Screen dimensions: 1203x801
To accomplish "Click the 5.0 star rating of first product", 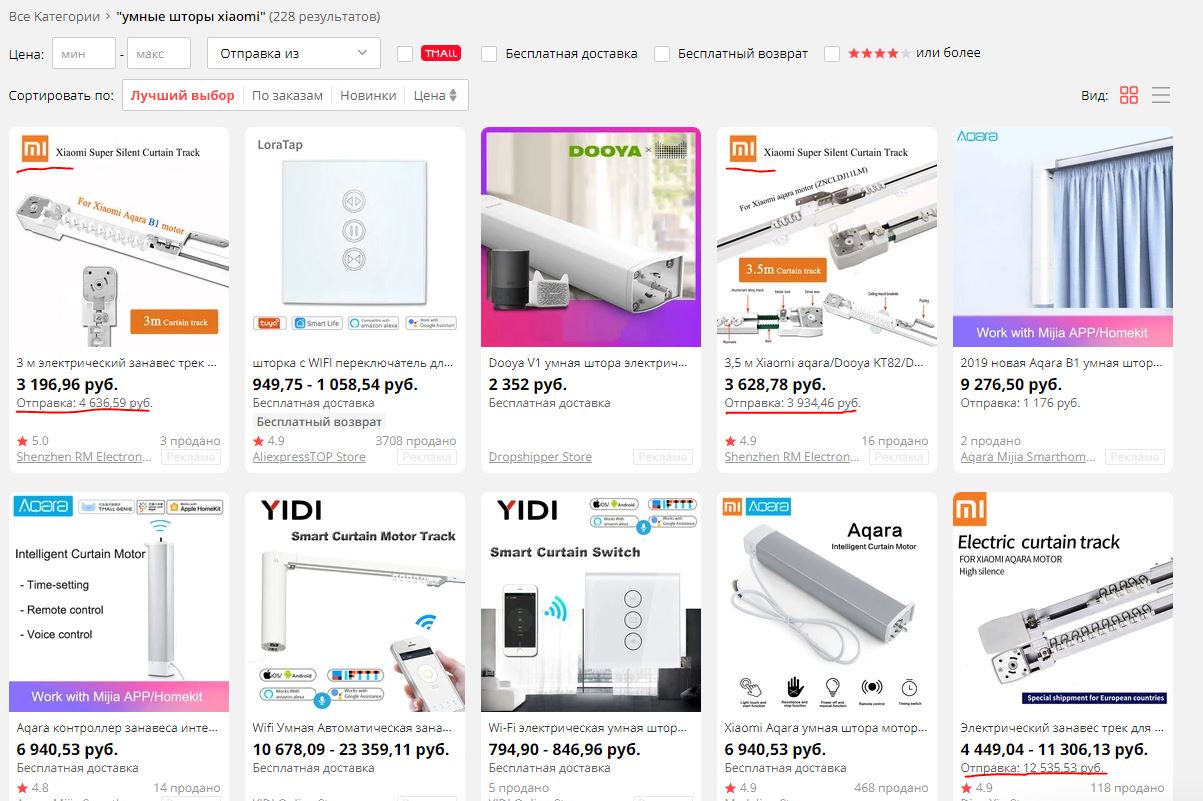I will tap(33, 440).
